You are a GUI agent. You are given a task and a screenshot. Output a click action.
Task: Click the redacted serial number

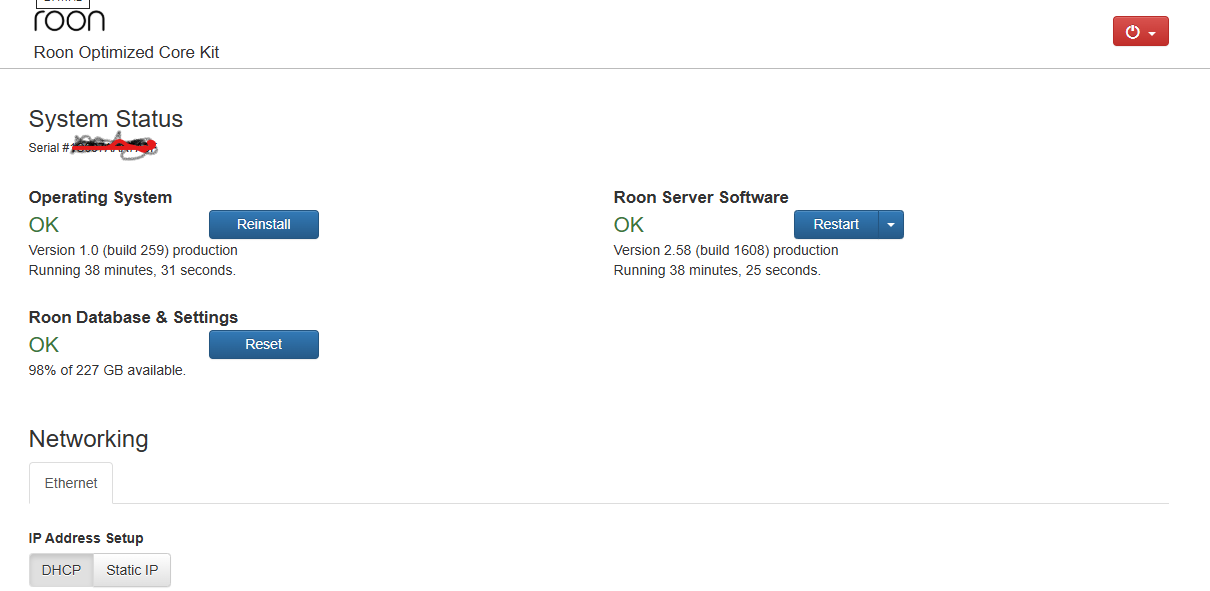point(115,148)
